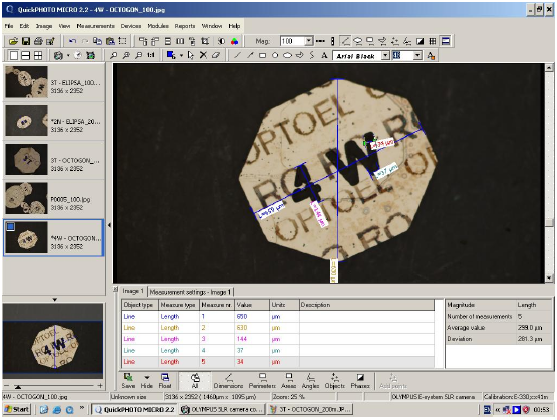
Task: Collapse the thumbnail panel with the left arrow
Action: point(109,225)
